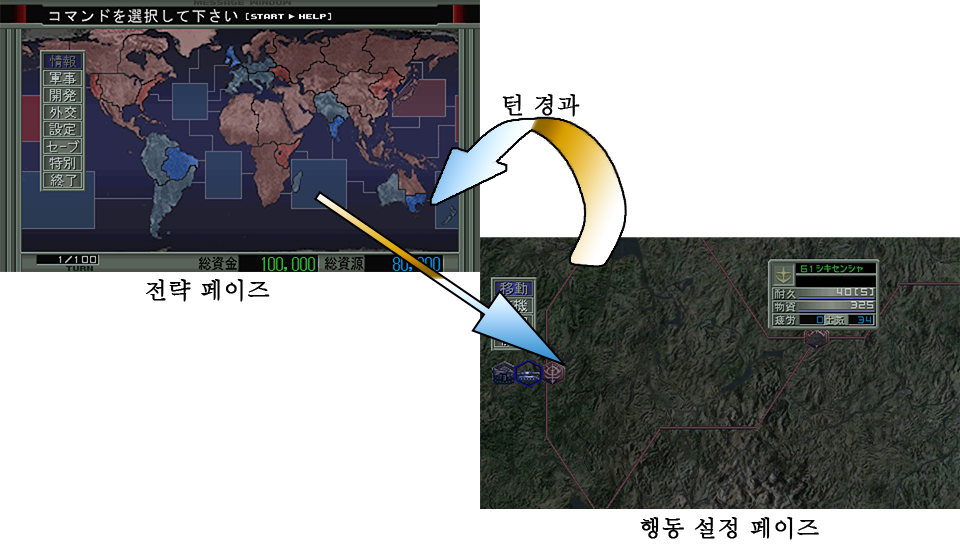This screenshot has width=960, height=544.
Task: Select the 情報 command in strategy menu
Action: (x=63, y=61)
